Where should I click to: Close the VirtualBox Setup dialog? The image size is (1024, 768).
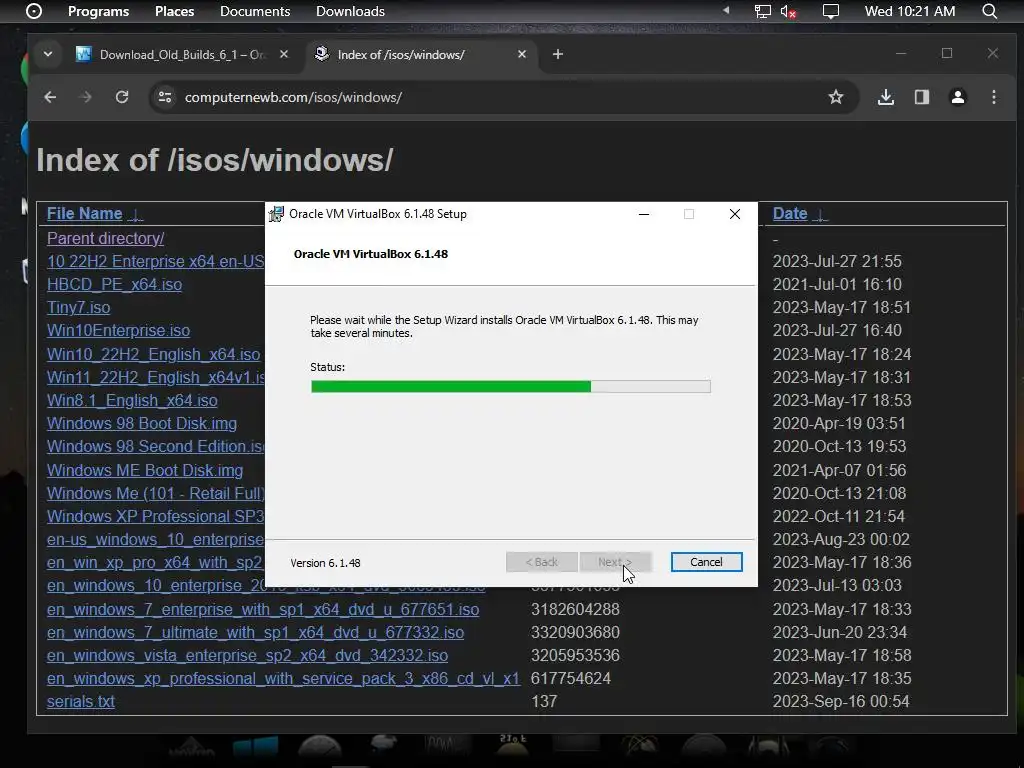click(x=735, y=214)
